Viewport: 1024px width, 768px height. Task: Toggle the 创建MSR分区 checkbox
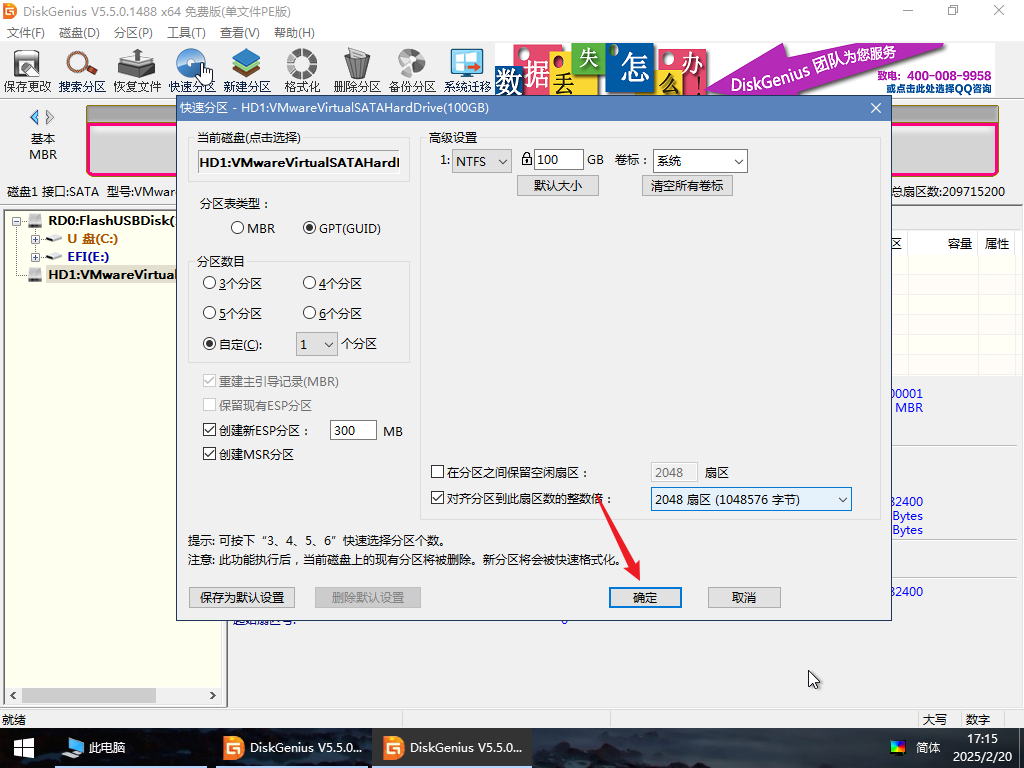(209, 454)
